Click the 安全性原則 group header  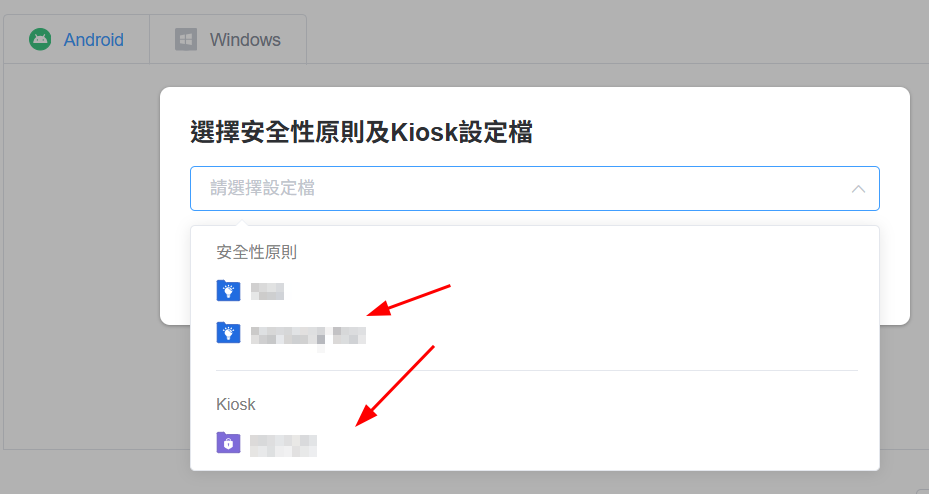pyautogui.click(x=256, y=252)
